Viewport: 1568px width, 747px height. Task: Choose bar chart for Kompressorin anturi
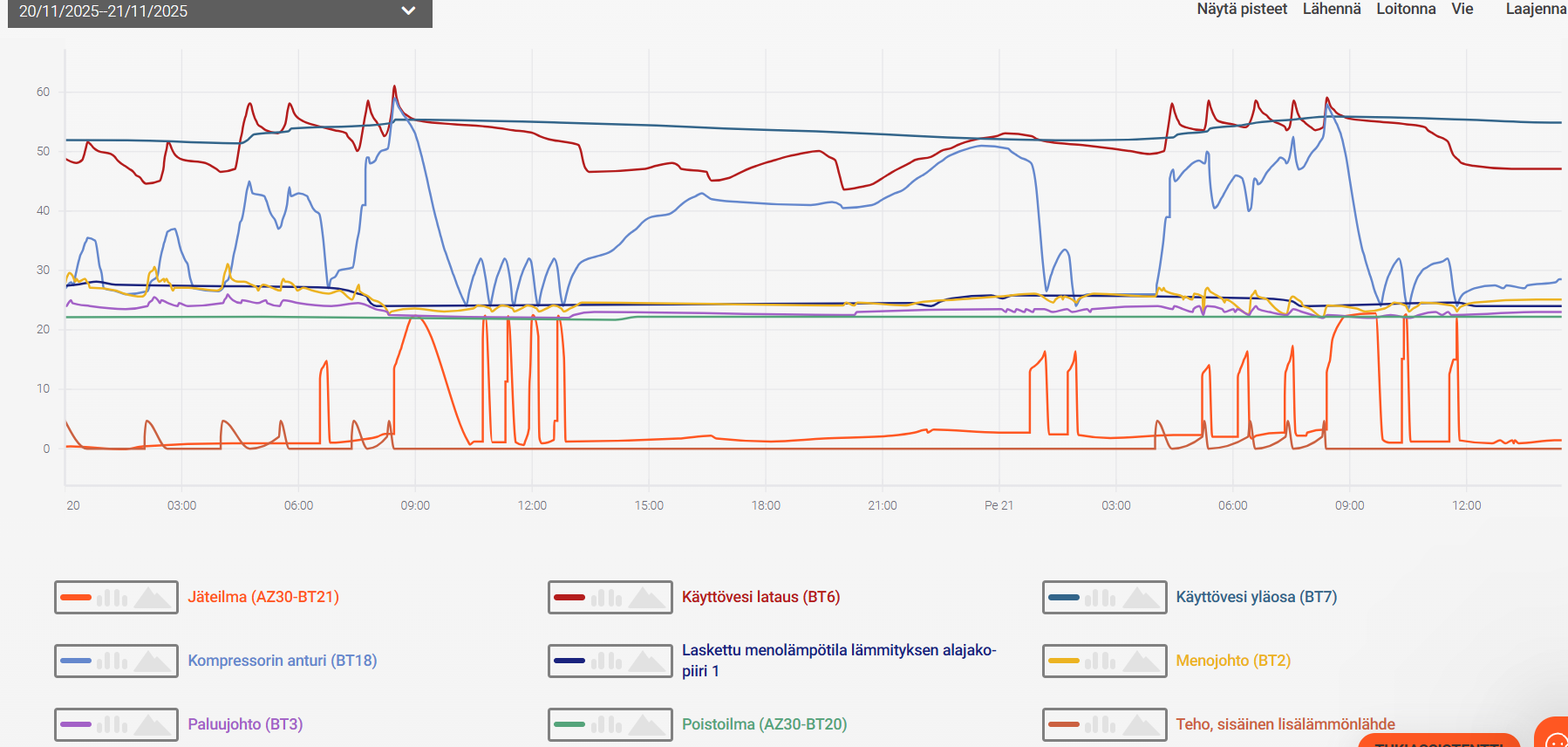click(112, 661)
